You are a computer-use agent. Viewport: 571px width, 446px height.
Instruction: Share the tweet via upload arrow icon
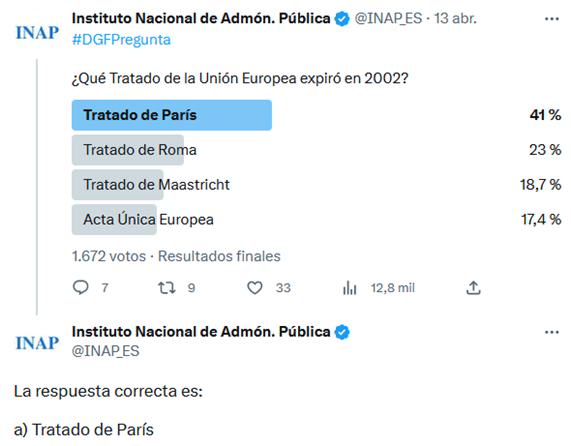click(473, 288)
